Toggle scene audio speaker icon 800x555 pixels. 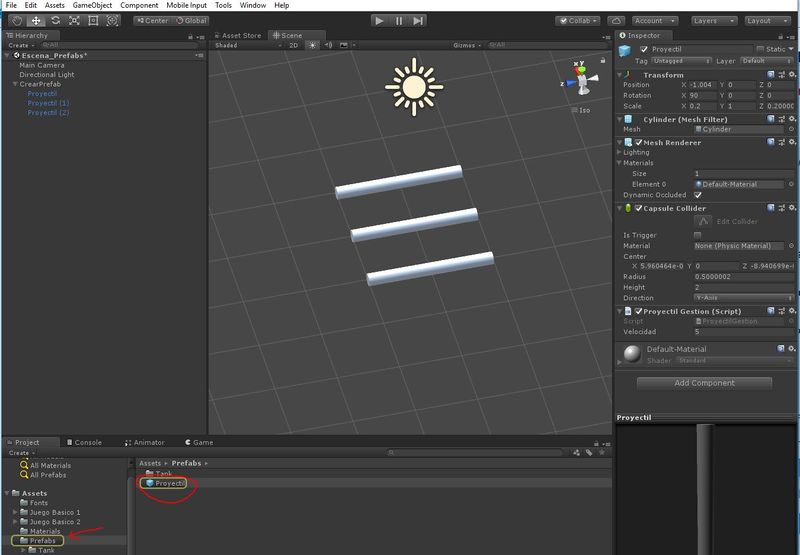329,45
